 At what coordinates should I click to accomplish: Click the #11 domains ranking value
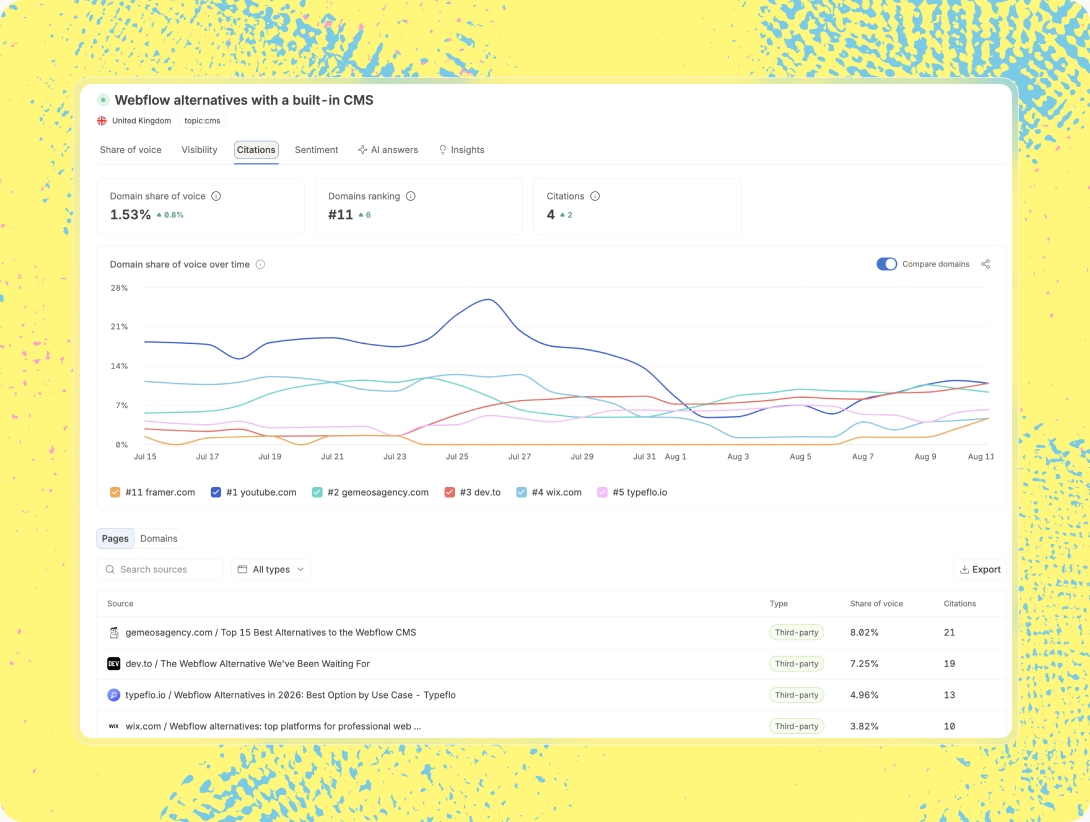pyautogui.click(x=341, y=214)
